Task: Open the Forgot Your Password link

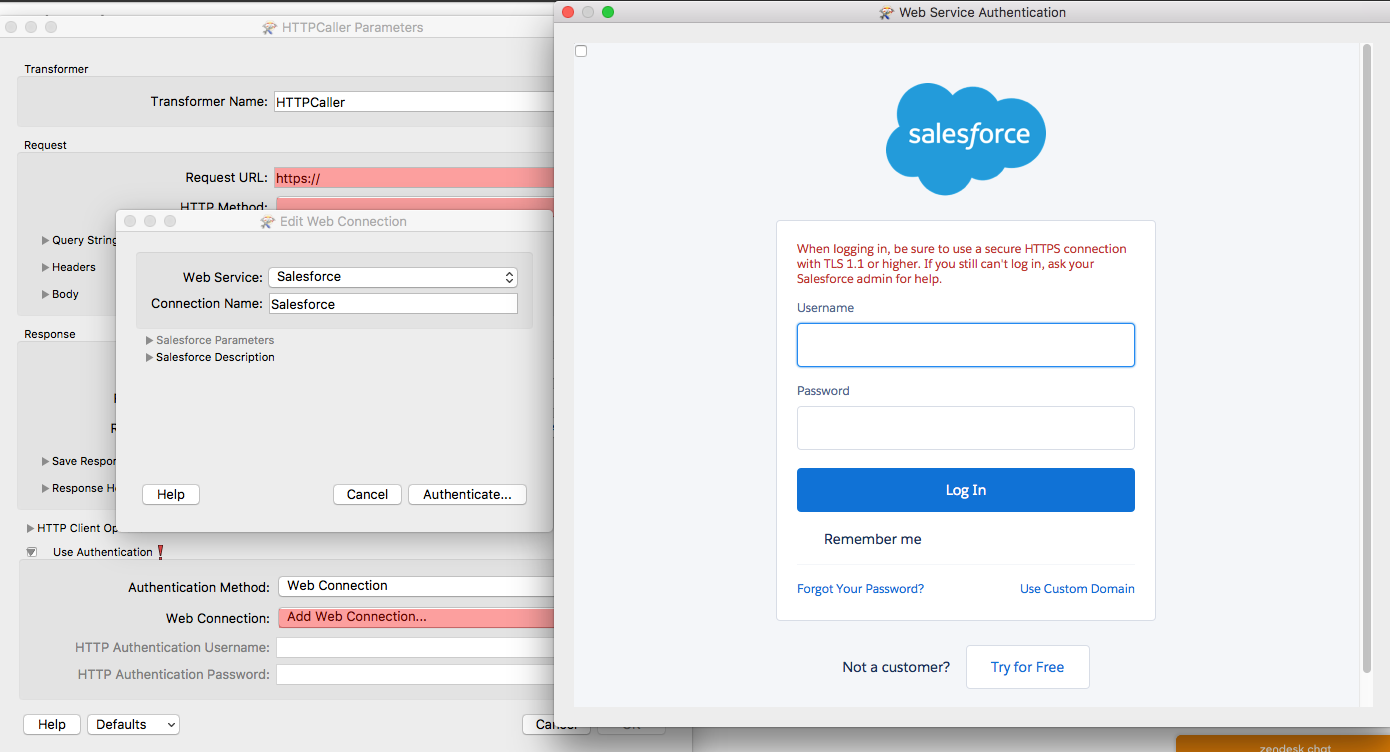Action: coord(860,589)
